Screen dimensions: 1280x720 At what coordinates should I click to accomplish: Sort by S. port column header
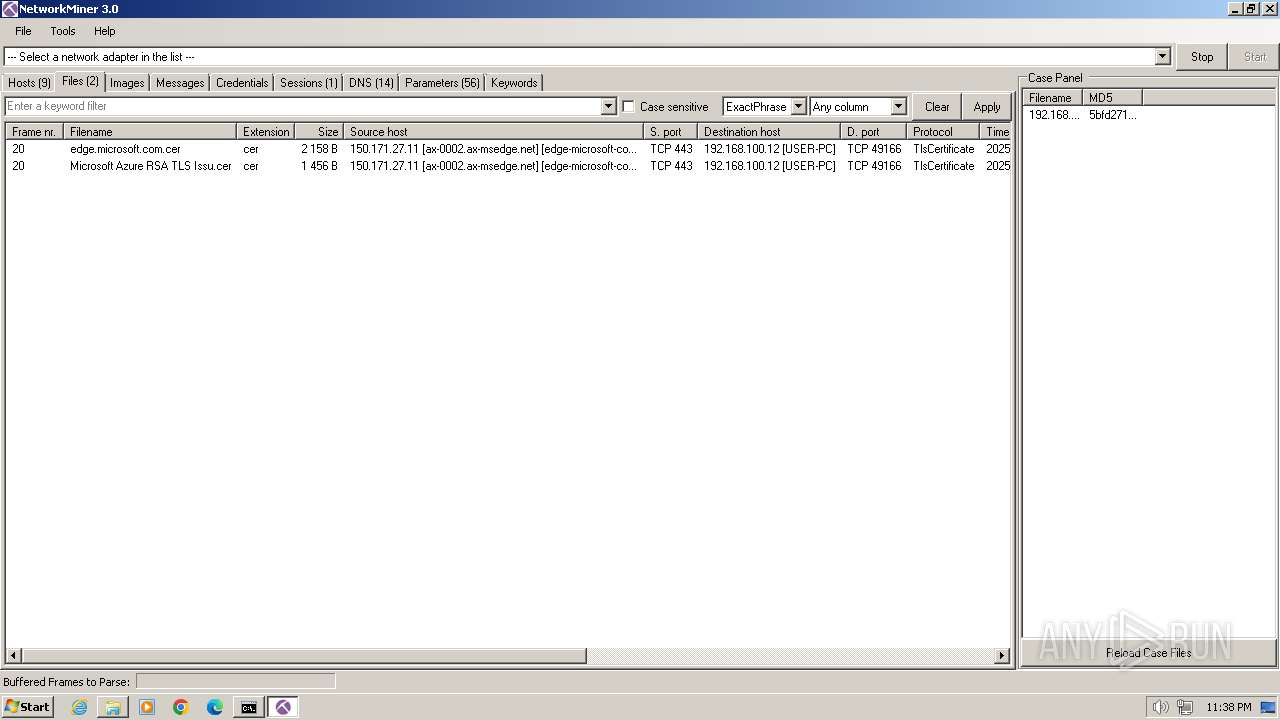(x=671, y=132)
